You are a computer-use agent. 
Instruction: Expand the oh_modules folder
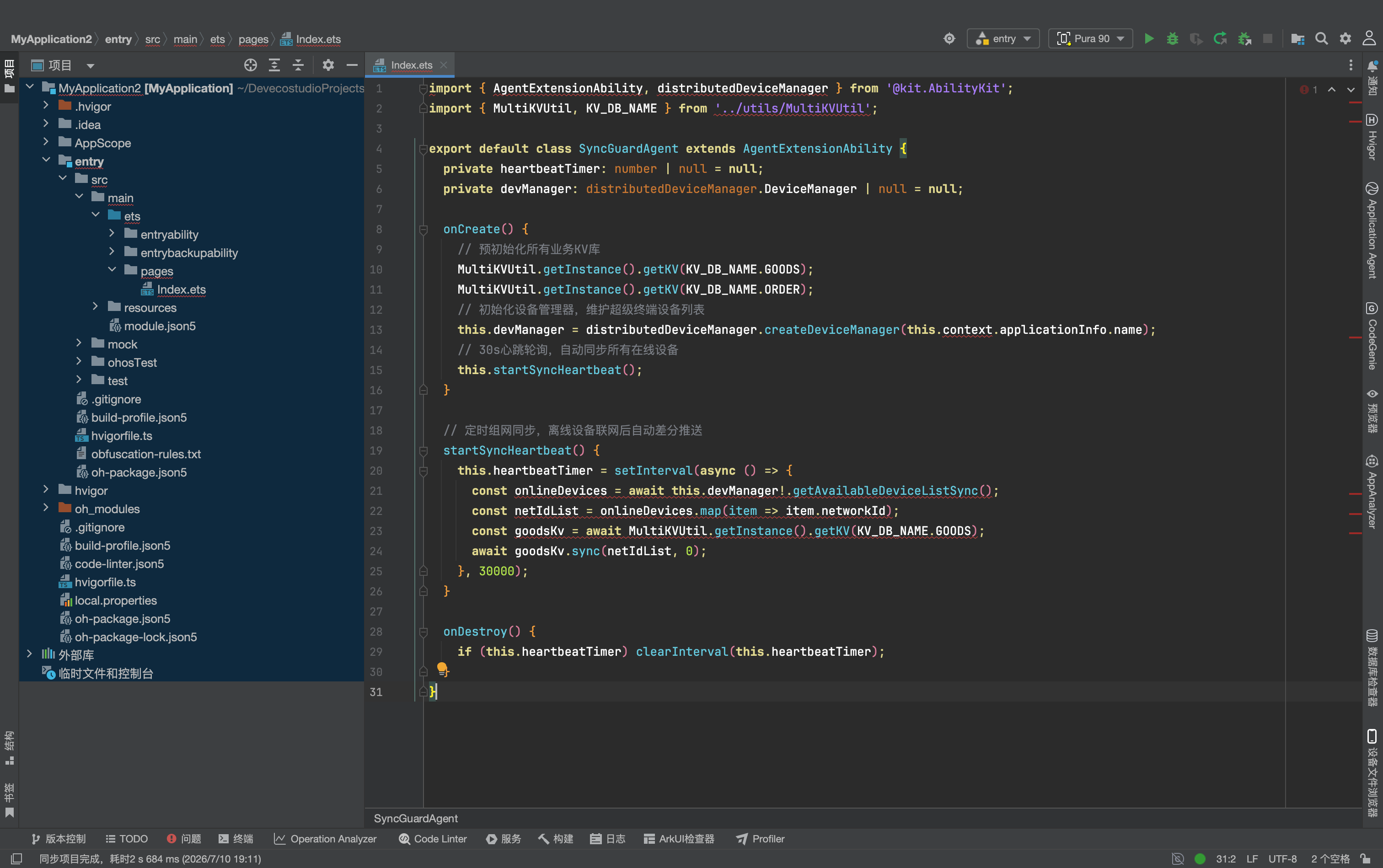tap(46, 508)
